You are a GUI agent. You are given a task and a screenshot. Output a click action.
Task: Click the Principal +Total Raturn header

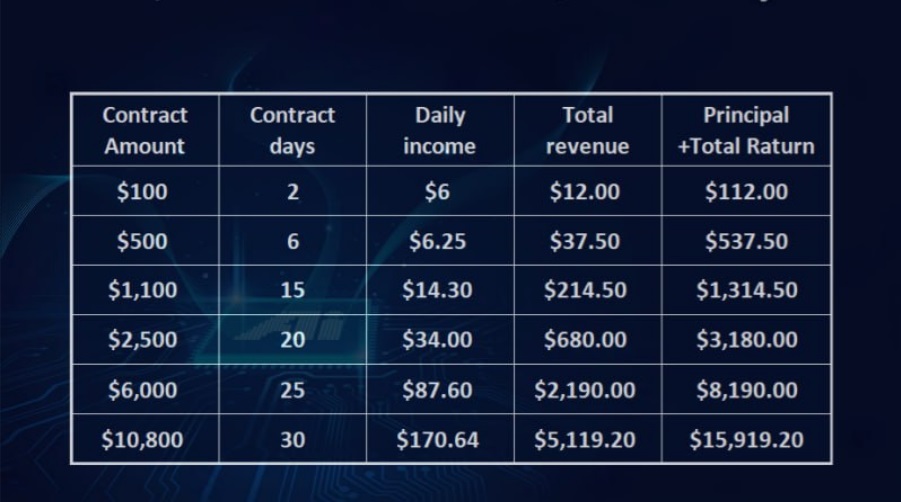746,130
